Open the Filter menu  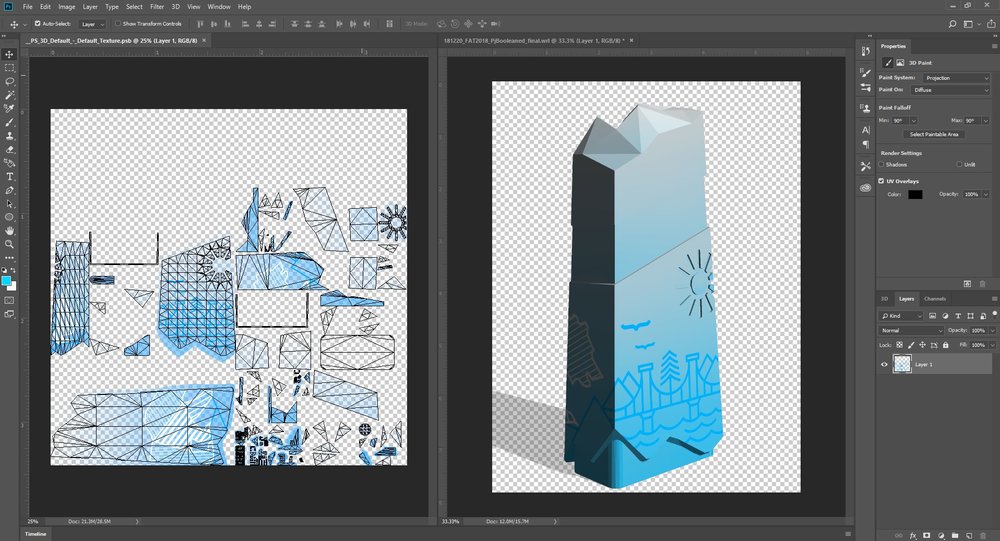tap(157, 6)
